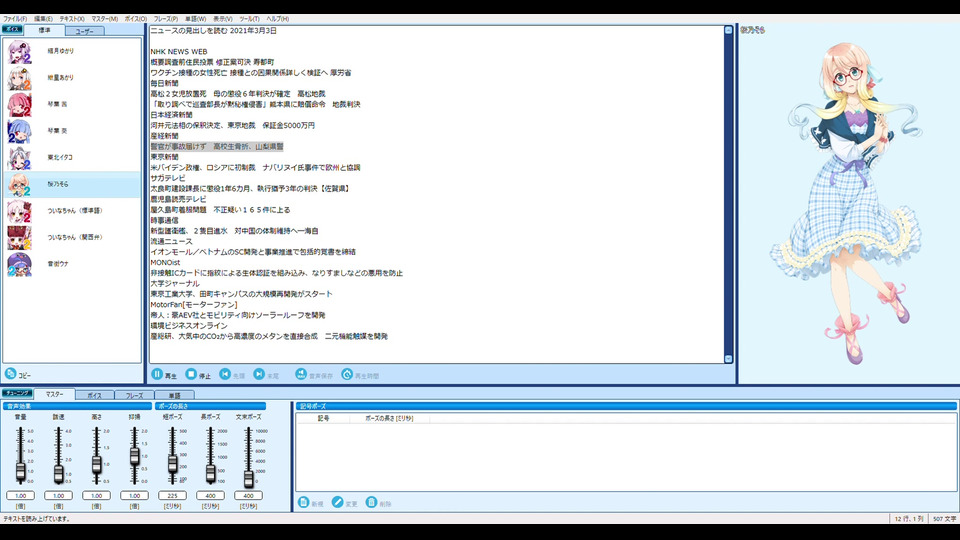Screen dimensions: 960x540
Task: Click the 変更 (edit) pencil icon
Action: [x=337, y=502]
